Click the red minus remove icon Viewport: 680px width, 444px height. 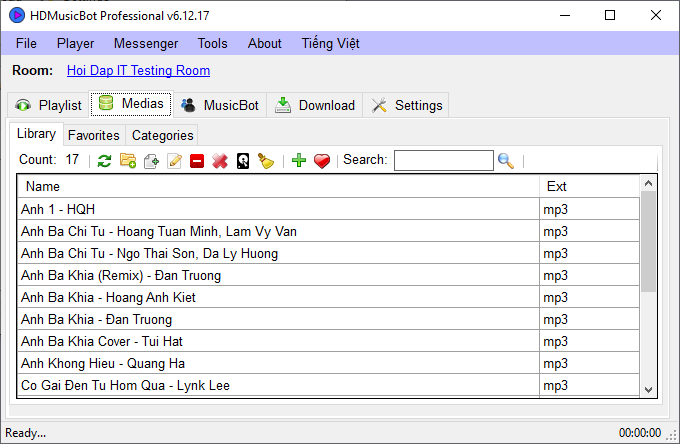click(x=197, y=161)
